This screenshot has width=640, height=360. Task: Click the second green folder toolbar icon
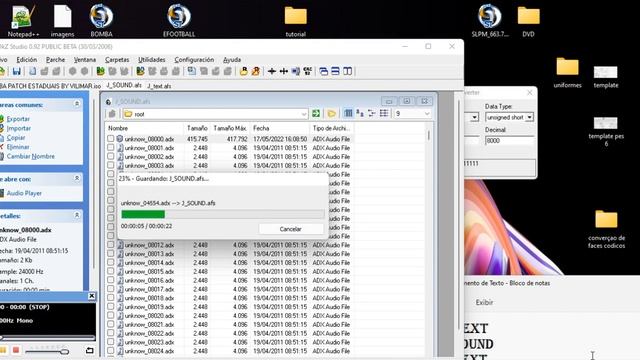[x=140, y=71]
